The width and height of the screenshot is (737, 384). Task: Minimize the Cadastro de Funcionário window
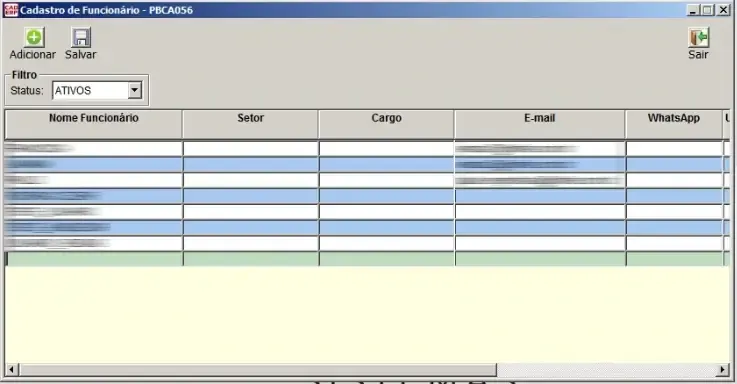tap(693, 10)
